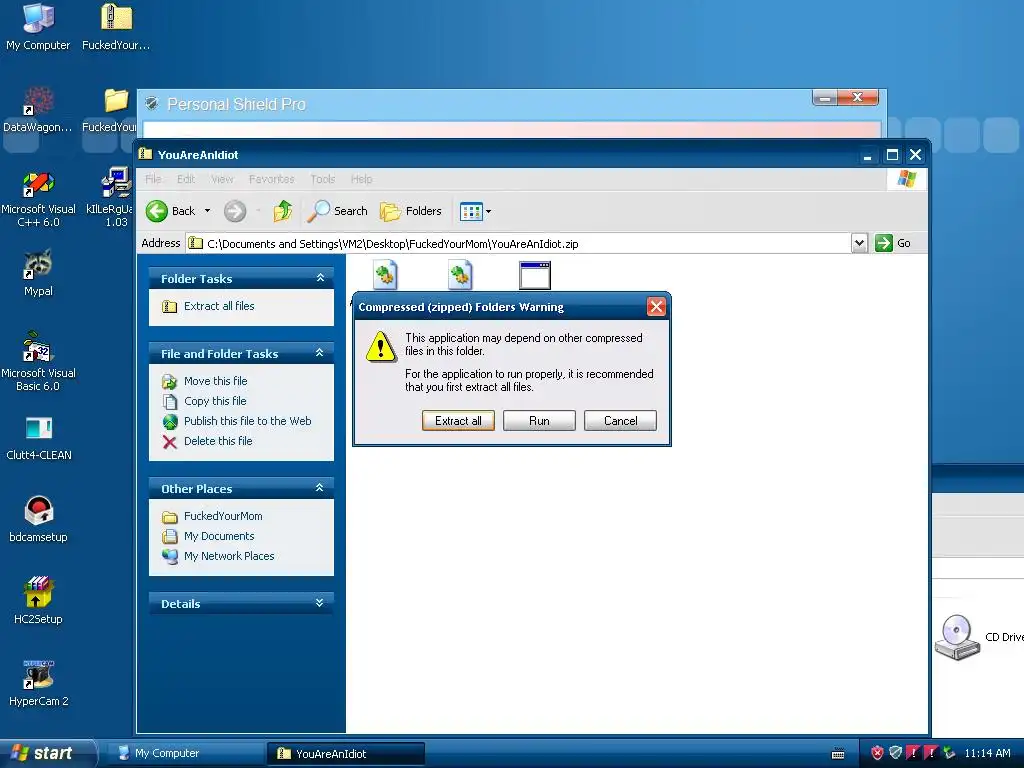Click the address bar path field
The height and width of the screenshot is (768, 1024).
pos(519,244)
